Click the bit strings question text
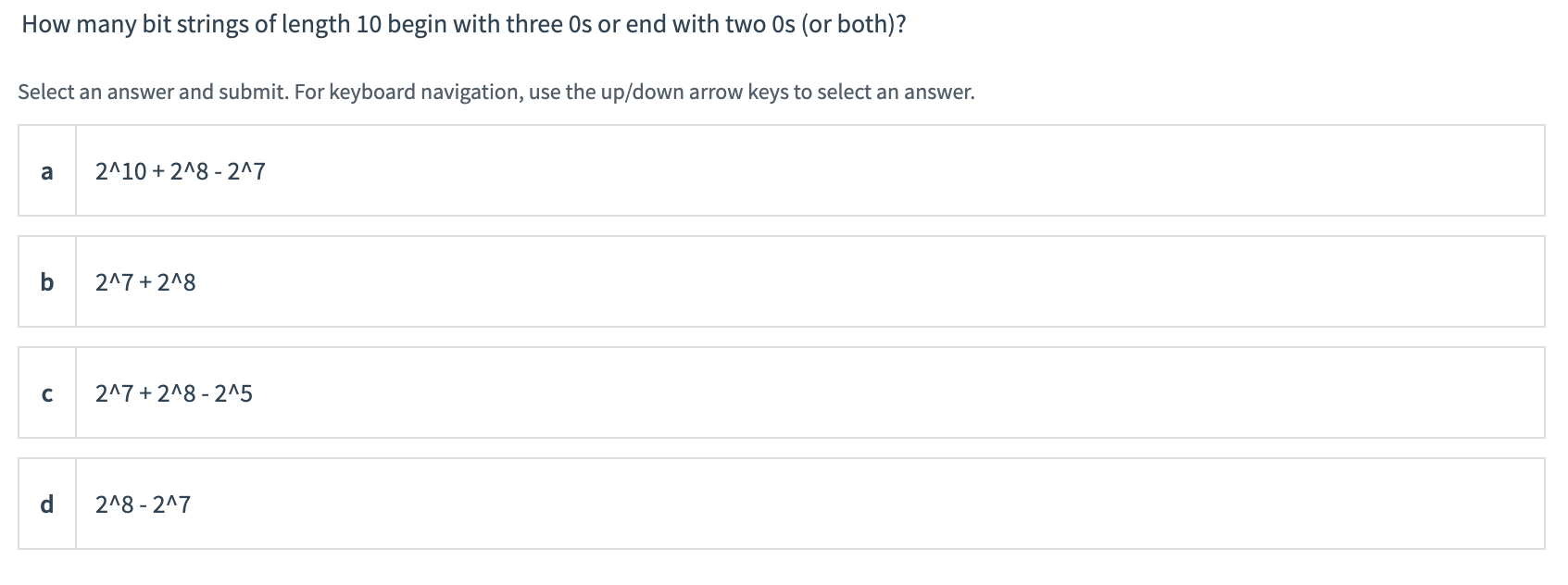The height and width of the screenshot is (585, 1568). (464, 25)
